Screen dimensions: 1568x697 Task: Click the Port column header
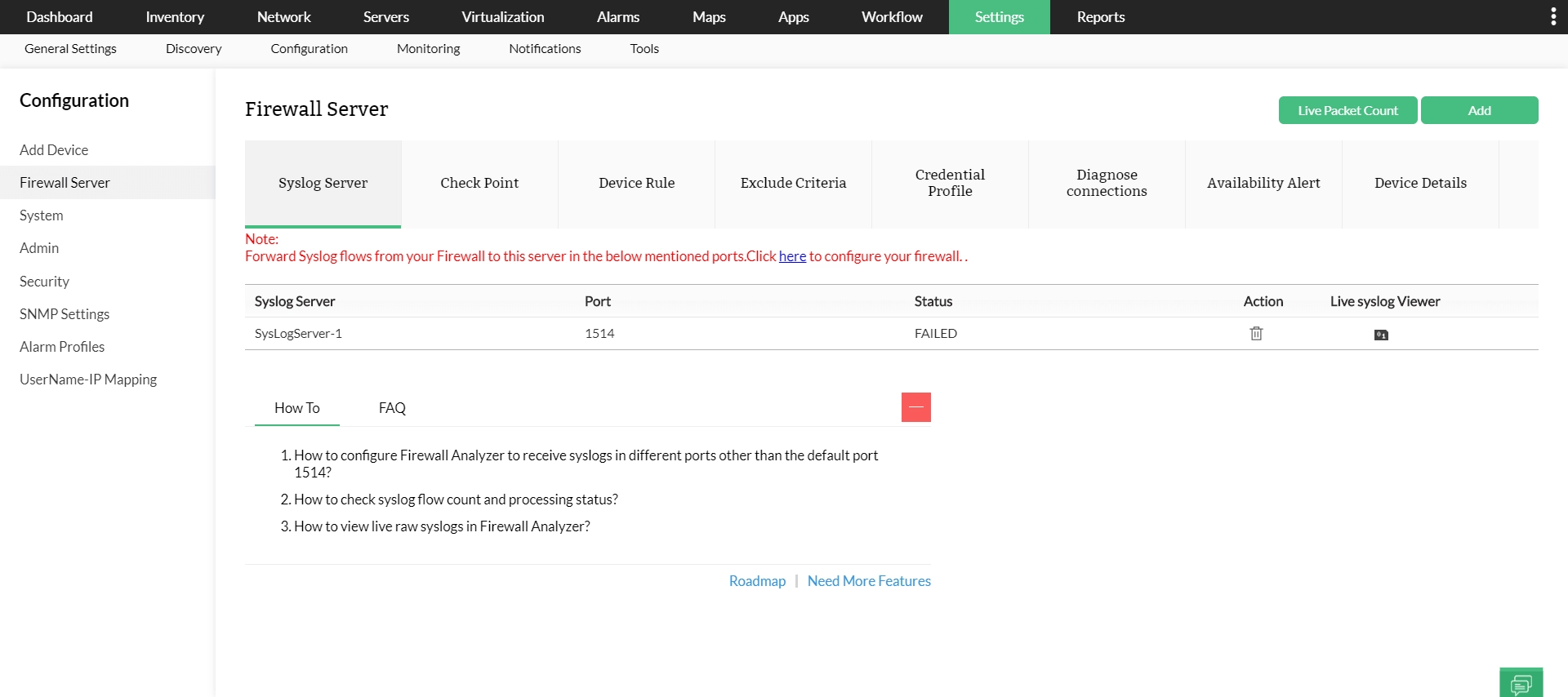pos(598,301)
